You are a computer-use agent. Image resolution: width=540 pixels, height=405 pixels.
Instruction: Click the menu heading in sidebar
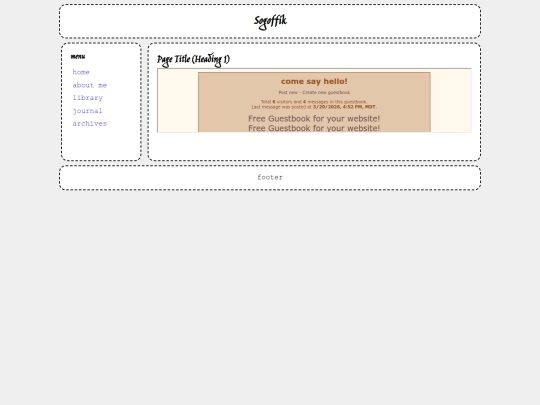(x=78, y=56)
